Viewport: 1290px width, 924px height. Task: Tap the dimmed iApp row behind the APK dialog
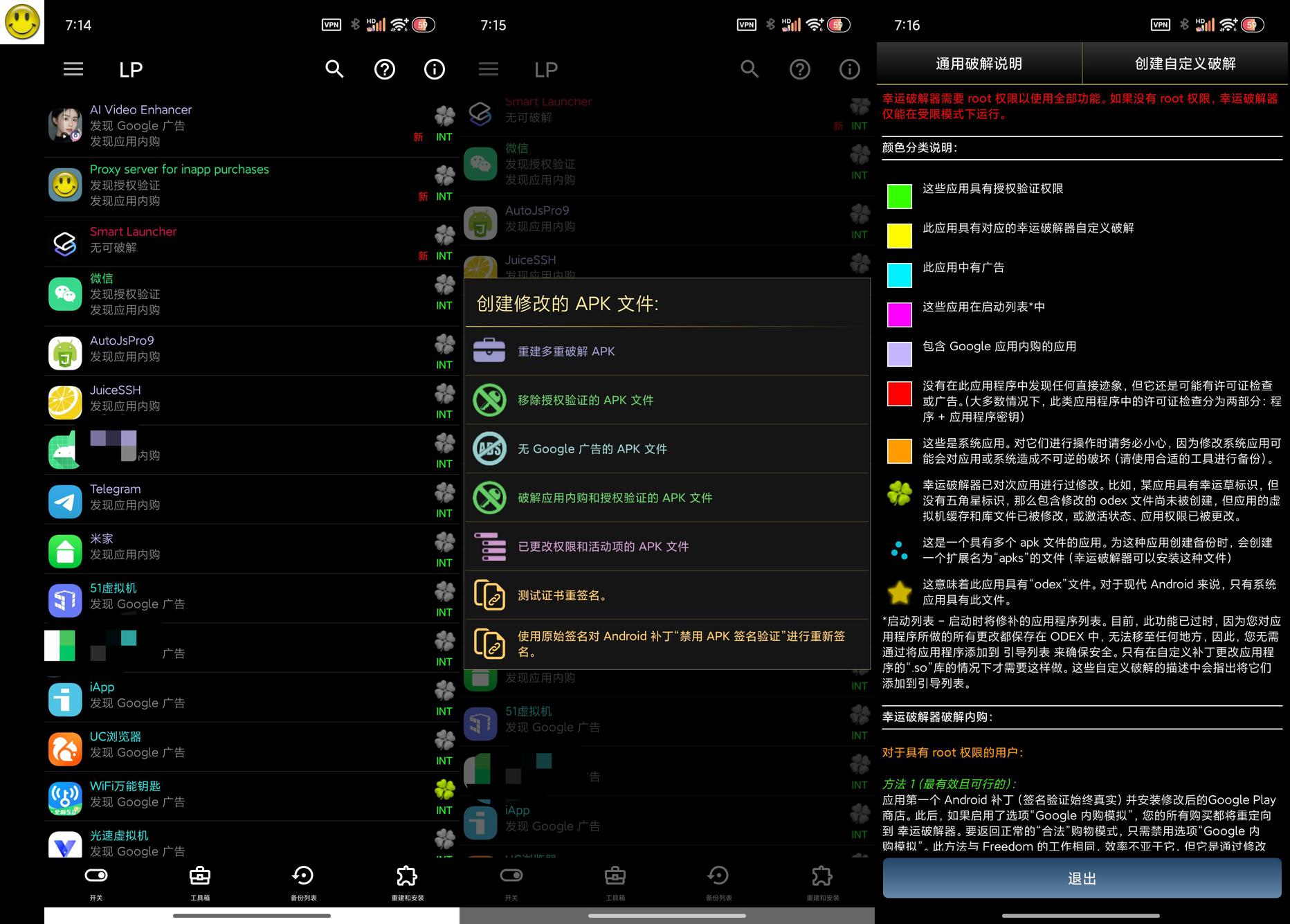click(x=667, y=819)
